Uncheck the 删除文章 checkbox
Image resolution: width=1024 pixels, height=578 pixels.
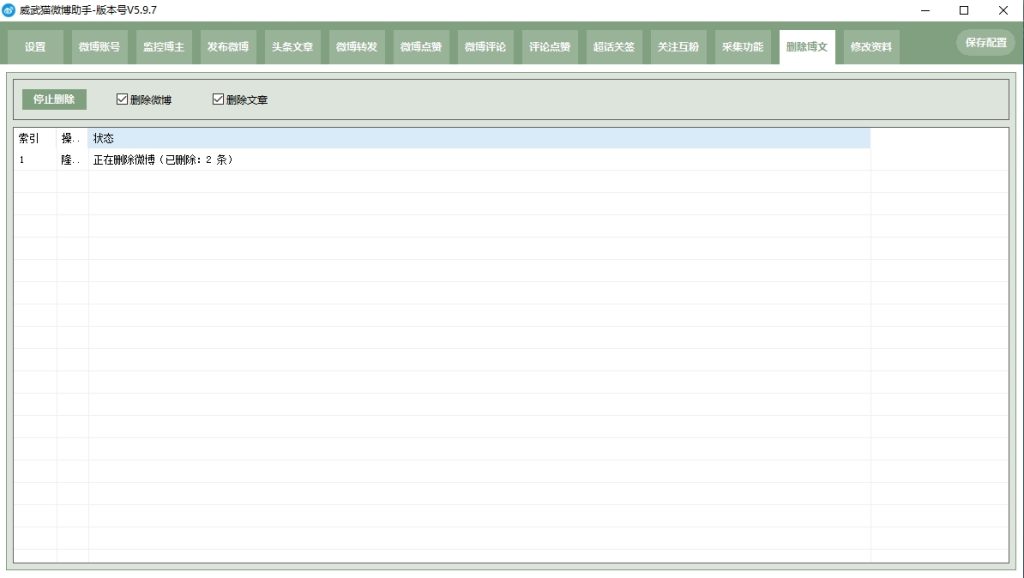[218, 100]
